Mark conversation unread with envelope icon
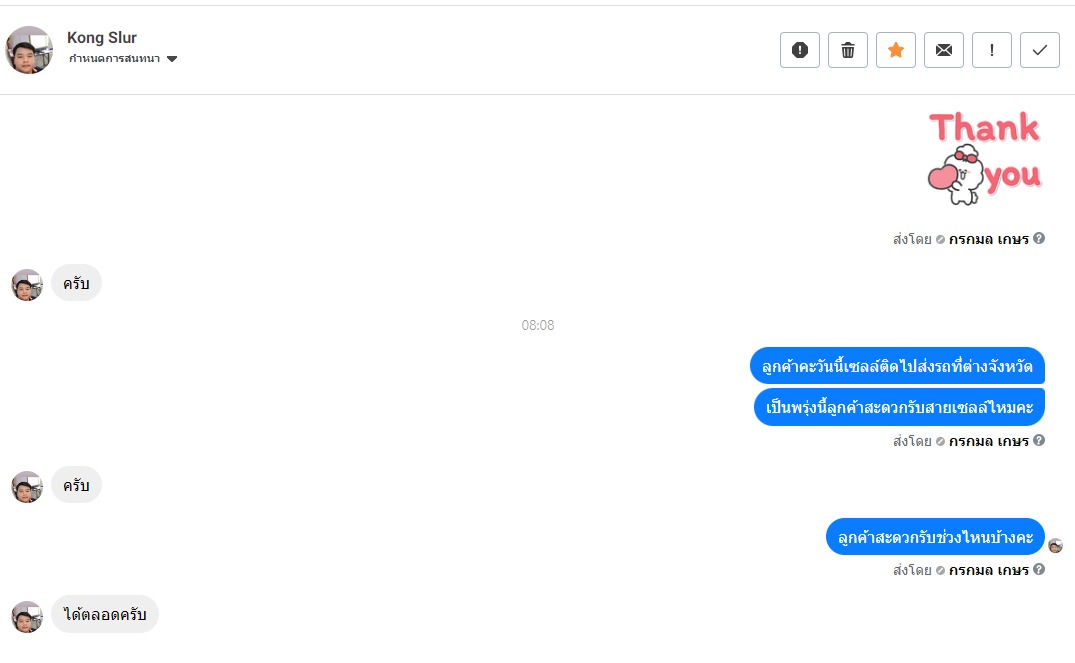 [x=943, y=50]
